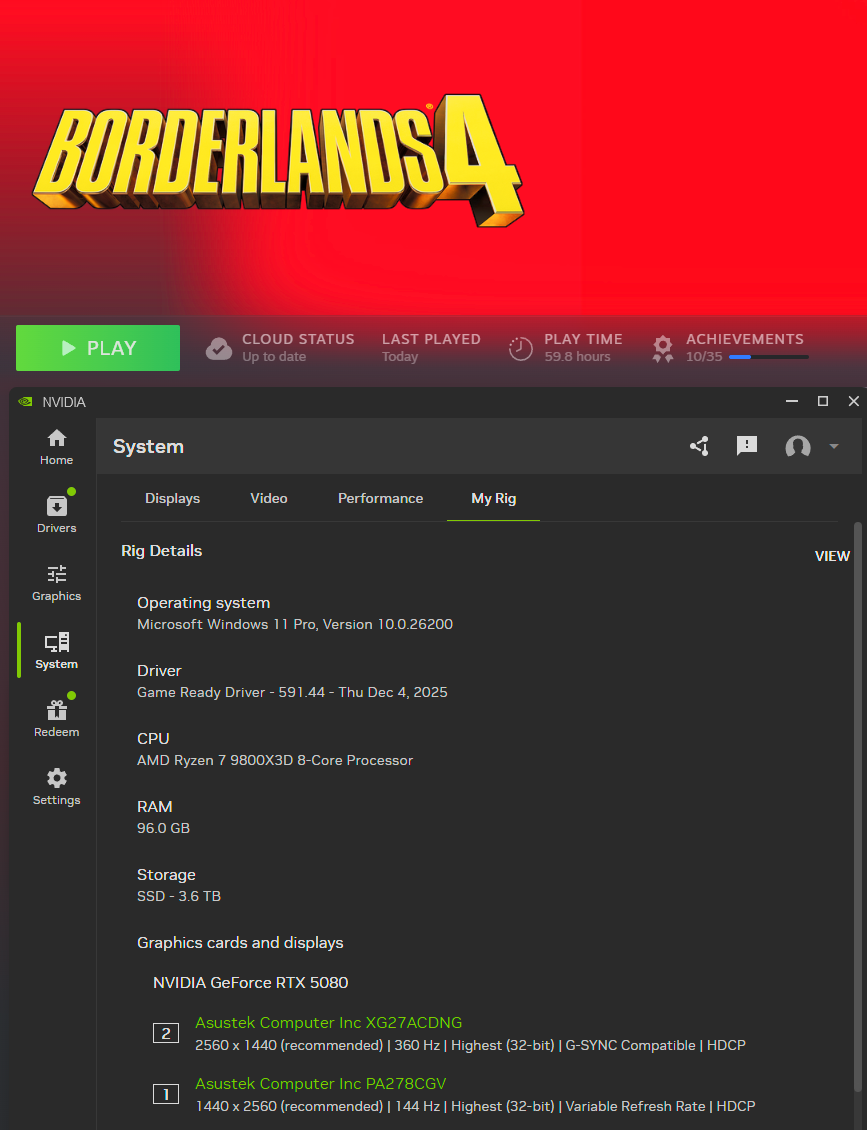Click the 2560 x 1440 360 Hz details line
This screenshot has width=867, height=1130.
471,1046
